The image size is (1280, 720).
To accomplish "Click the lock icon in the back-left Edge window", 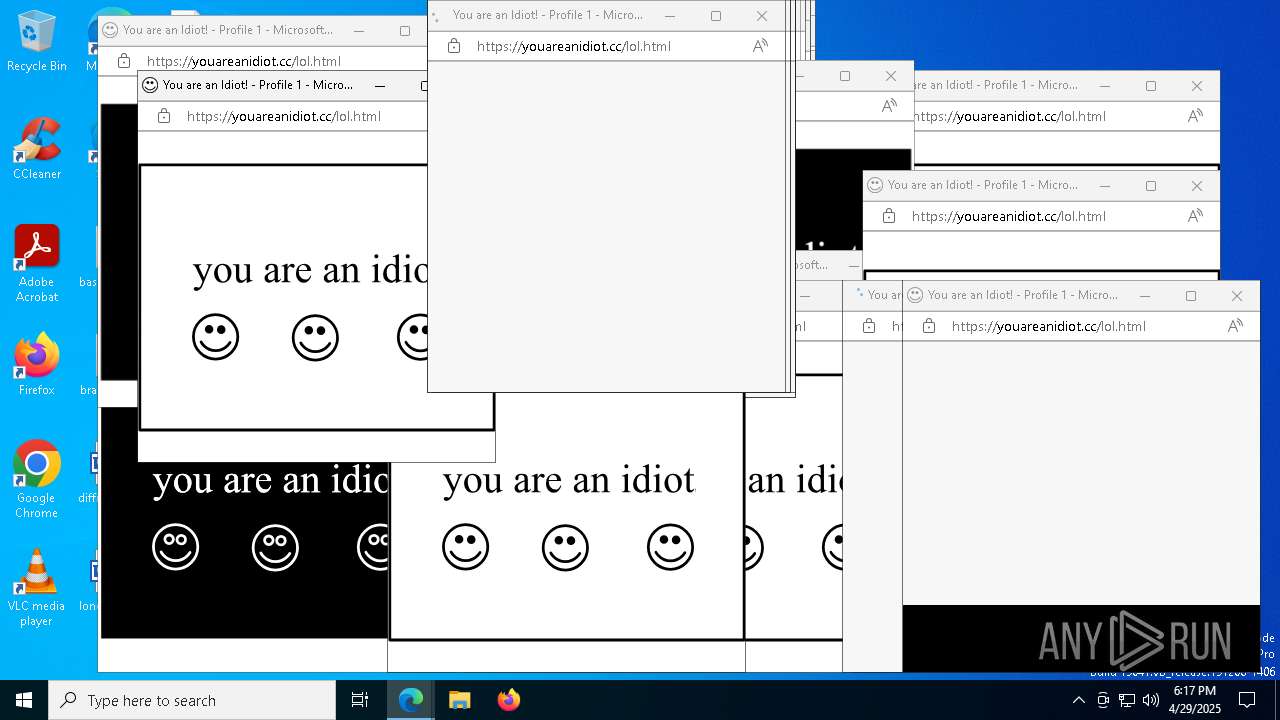I will pyautogui.click(x=124, y=61).
